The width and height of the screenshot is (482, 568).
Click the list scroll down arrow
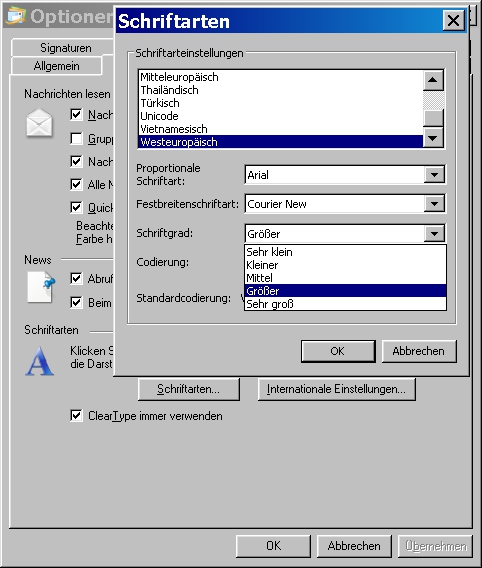[433, 138]
